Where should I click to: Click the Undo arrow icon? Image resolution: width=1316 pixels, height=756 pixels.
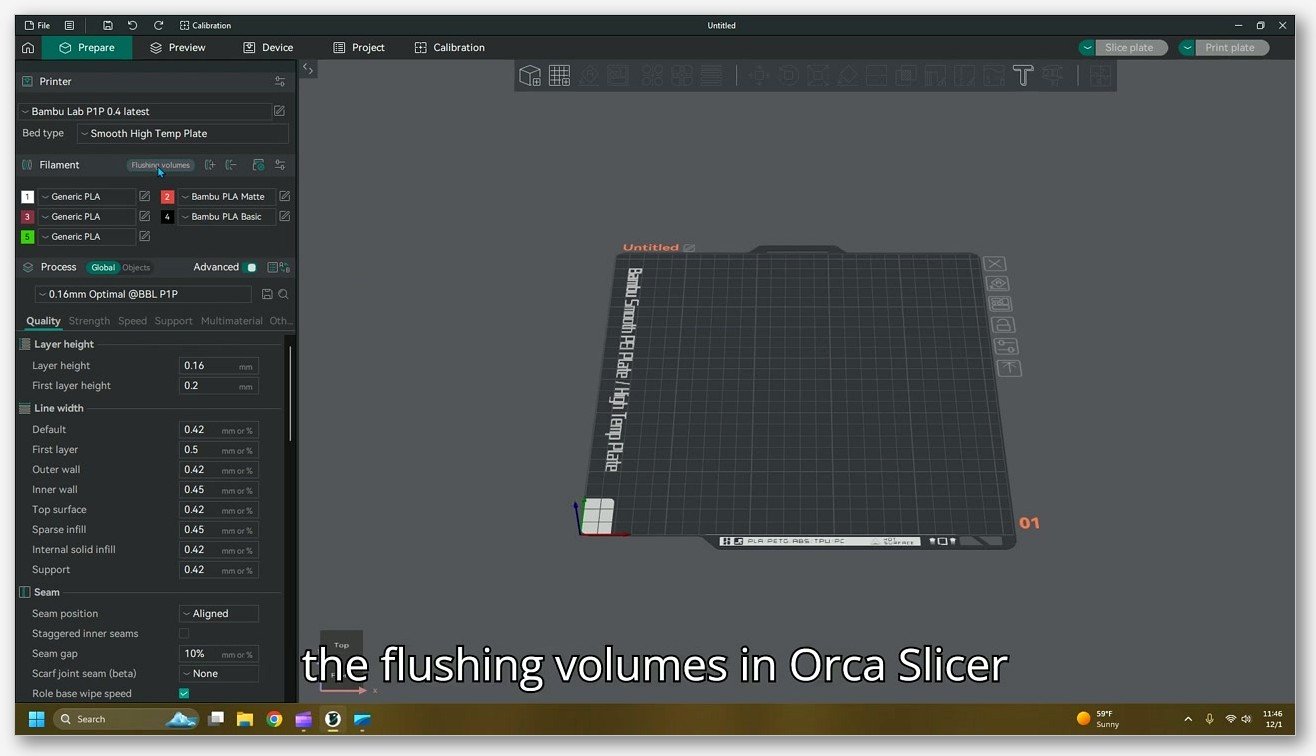132,25
